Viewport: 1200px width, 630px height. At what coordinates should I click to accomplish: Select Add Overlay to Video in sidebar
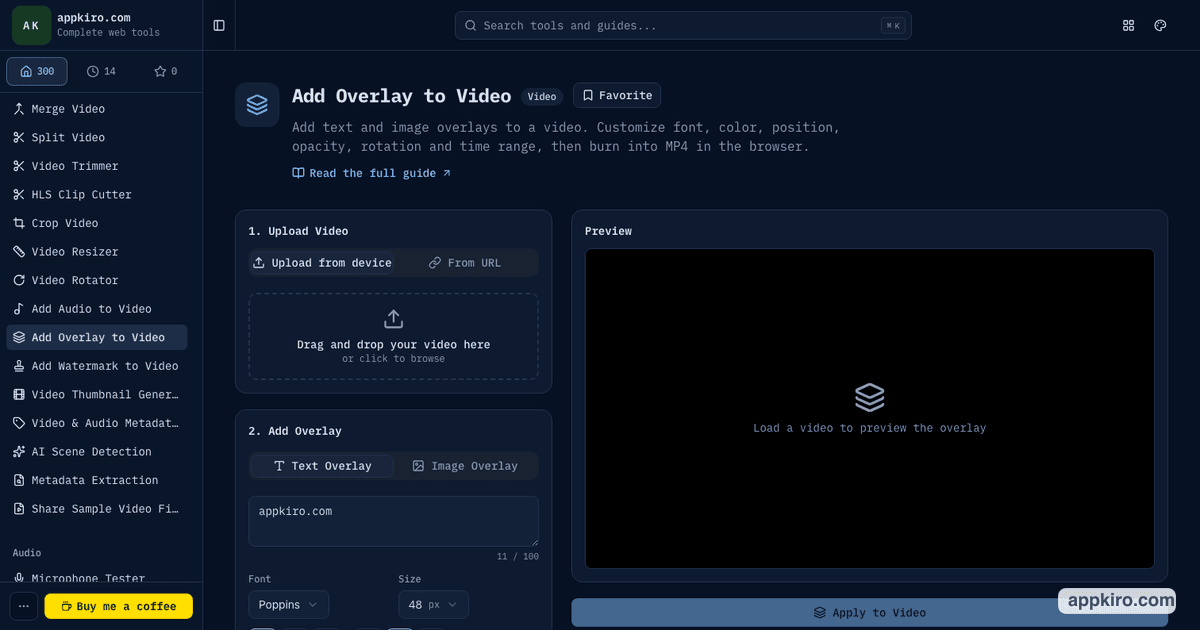click(x=96, y=337)
